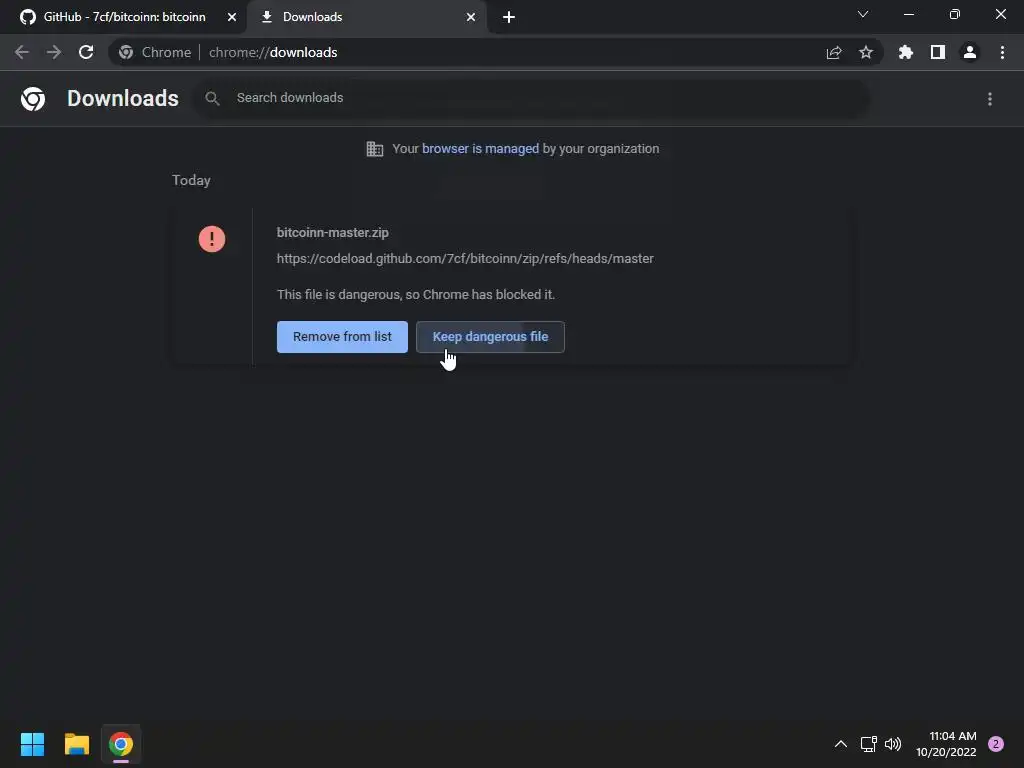Open the network status tray icon

(x=868, y=744)
